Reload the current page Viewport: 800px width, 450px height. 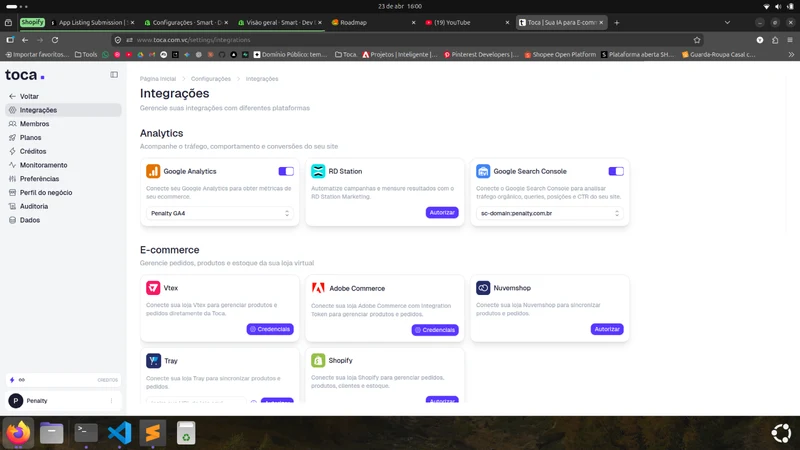(x=55, y=40)
